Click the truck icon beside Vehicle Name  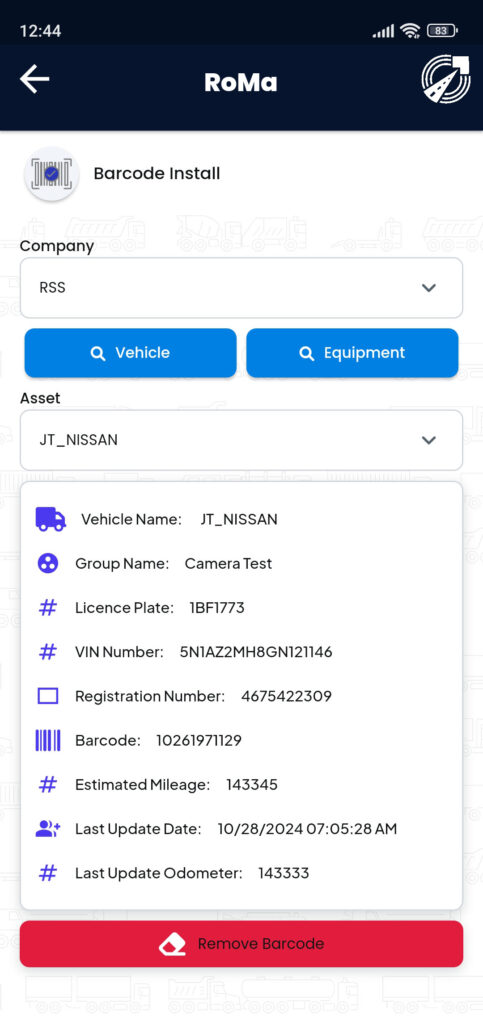(51, 519)
